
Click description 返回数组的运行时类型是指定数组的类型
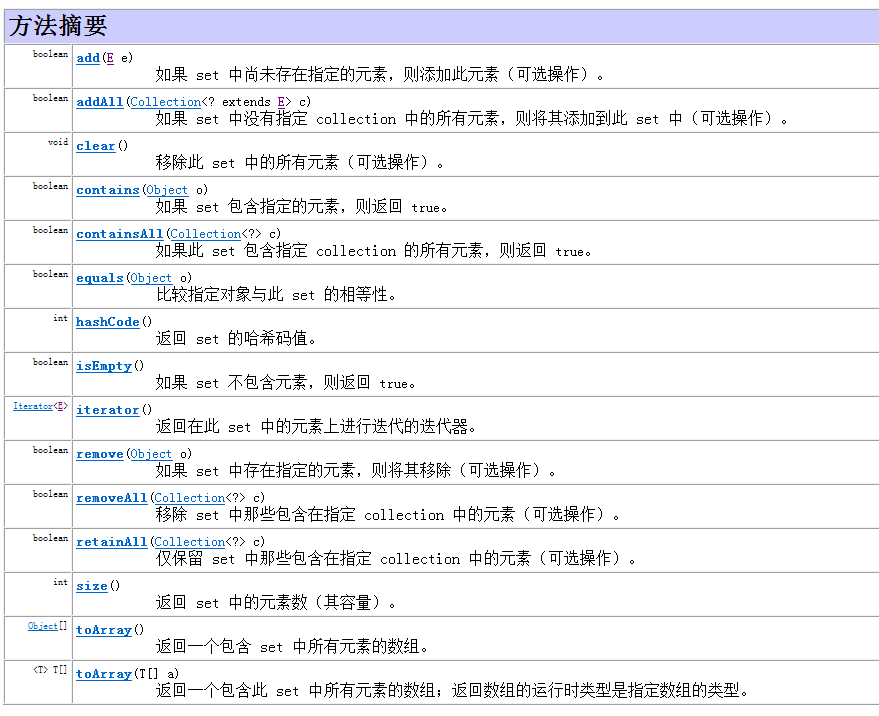click(x=600, y=691)
